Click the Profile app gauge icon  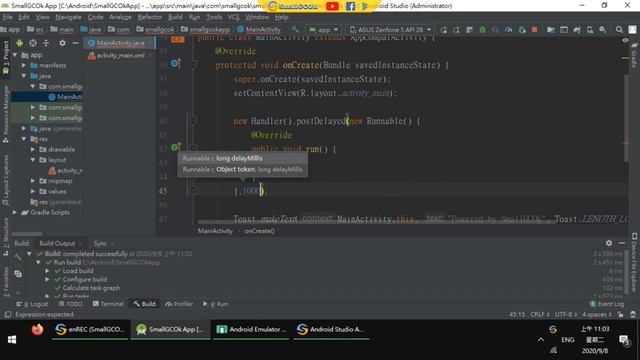509,30
